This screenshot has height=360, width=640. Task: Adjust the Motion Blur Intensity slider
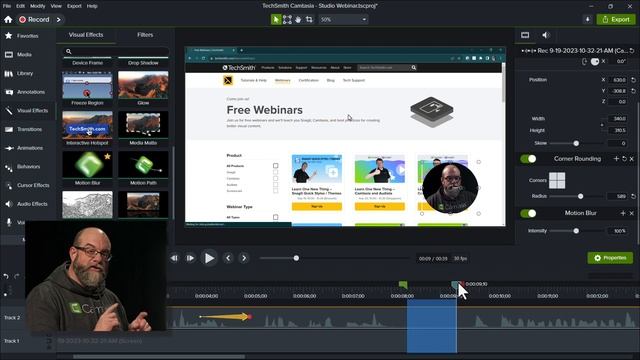point(576,231)
